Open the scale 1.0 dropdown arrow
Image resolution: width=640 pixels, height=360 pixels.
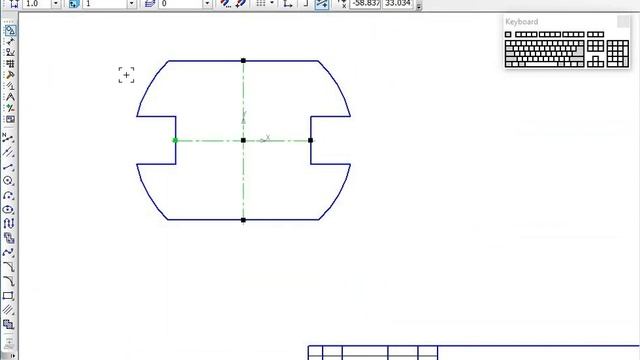click(56, 4)
